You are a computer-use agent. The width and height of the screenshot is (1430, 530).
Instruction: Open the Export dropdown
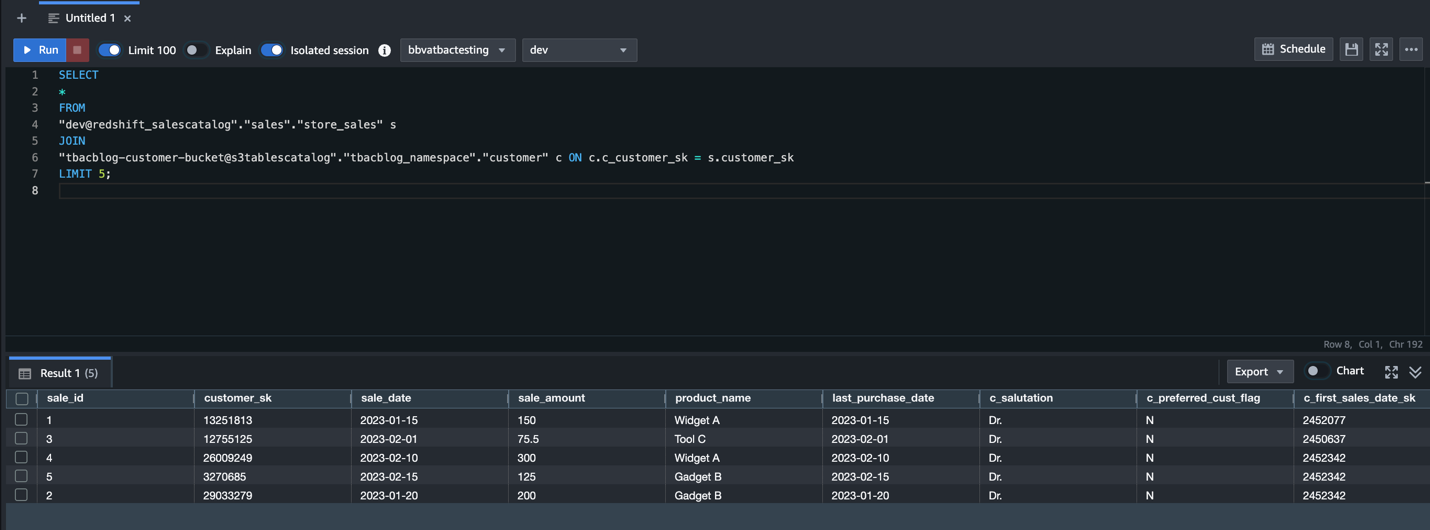coord(1259,371)
